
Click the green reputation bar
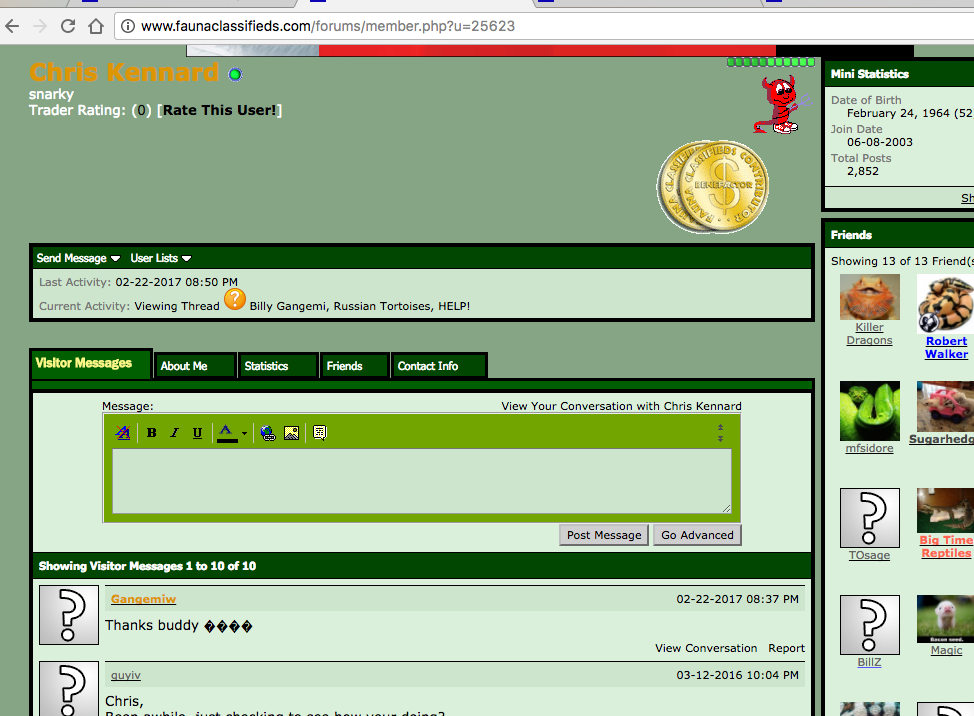coord(771,62)
